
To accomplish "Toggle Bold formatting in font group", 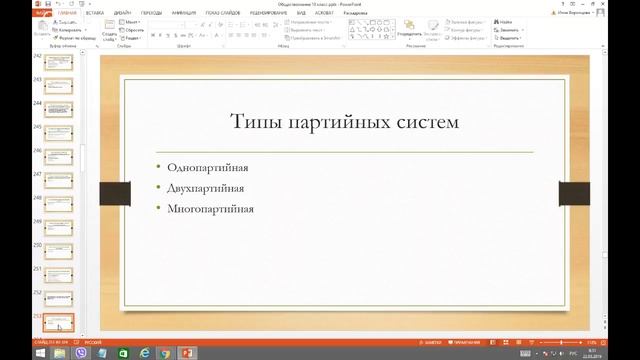I will pyautogui.click(x=153, y=36).
